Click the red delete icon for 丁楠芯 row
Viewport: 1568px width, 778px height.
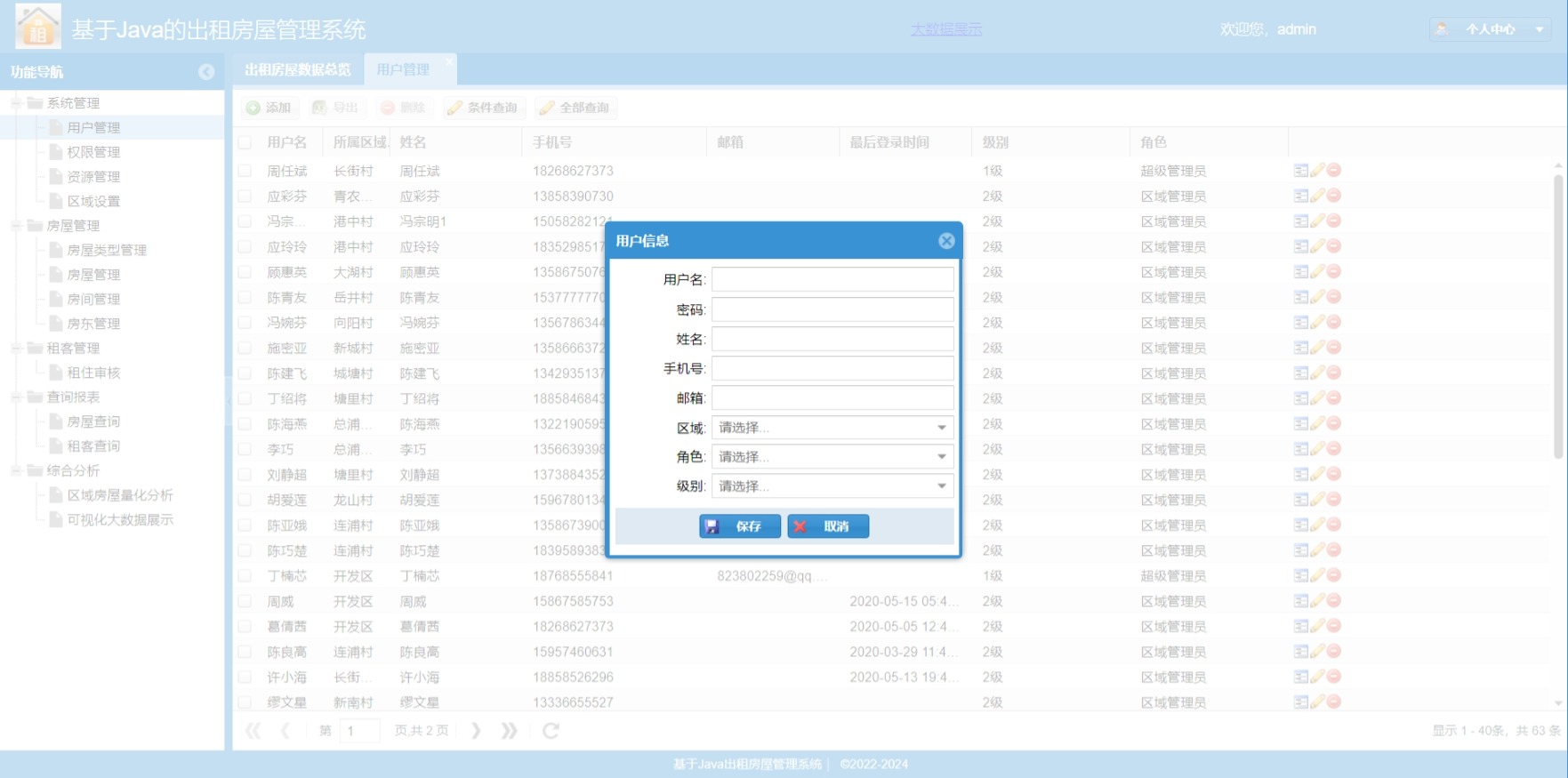click(1334, 575)
